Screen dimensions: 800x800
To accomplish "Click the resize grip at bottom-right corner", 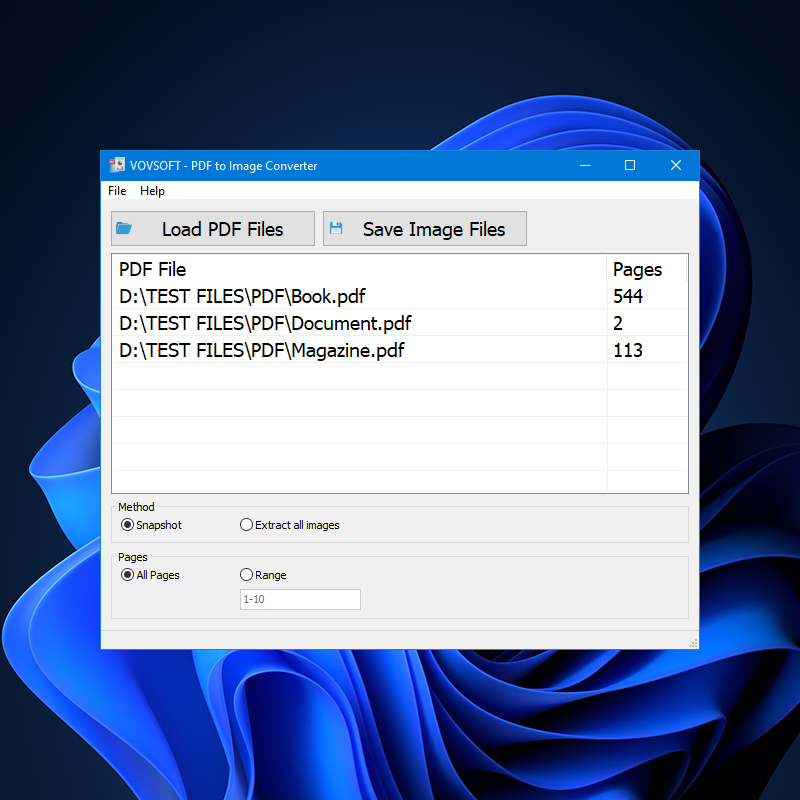I will pyautogui.click(x=693, y=641).
